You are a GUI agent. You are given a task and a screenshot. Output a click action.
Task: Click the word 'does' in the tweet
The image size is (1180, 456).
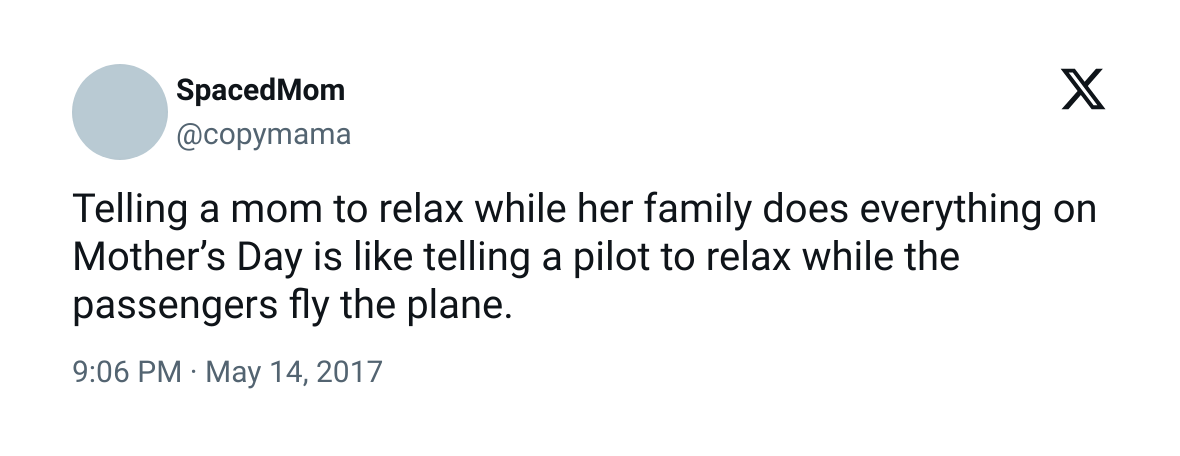805,208
